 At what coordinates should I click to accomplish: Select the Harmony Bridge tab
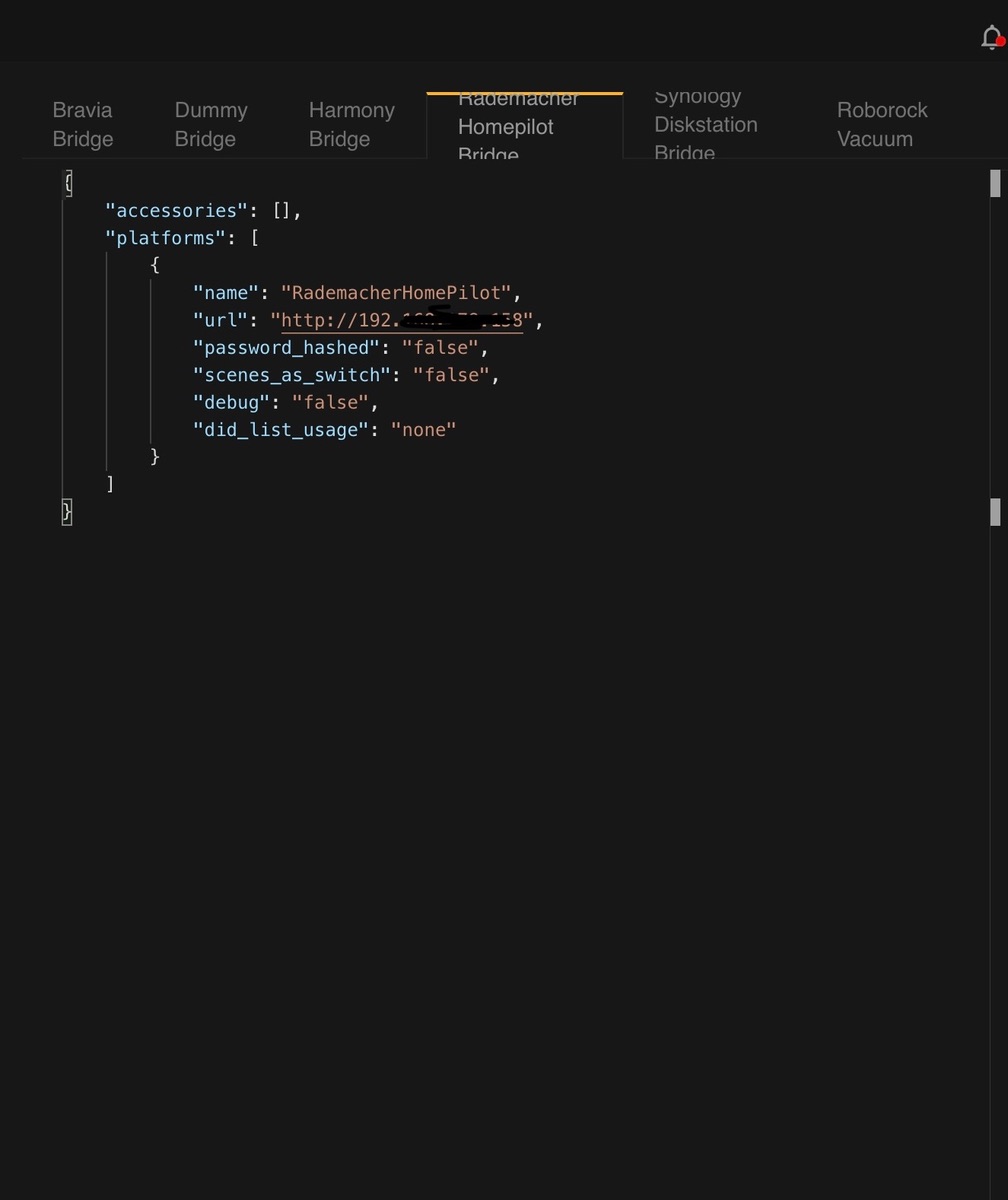click(x=351, y=124)
